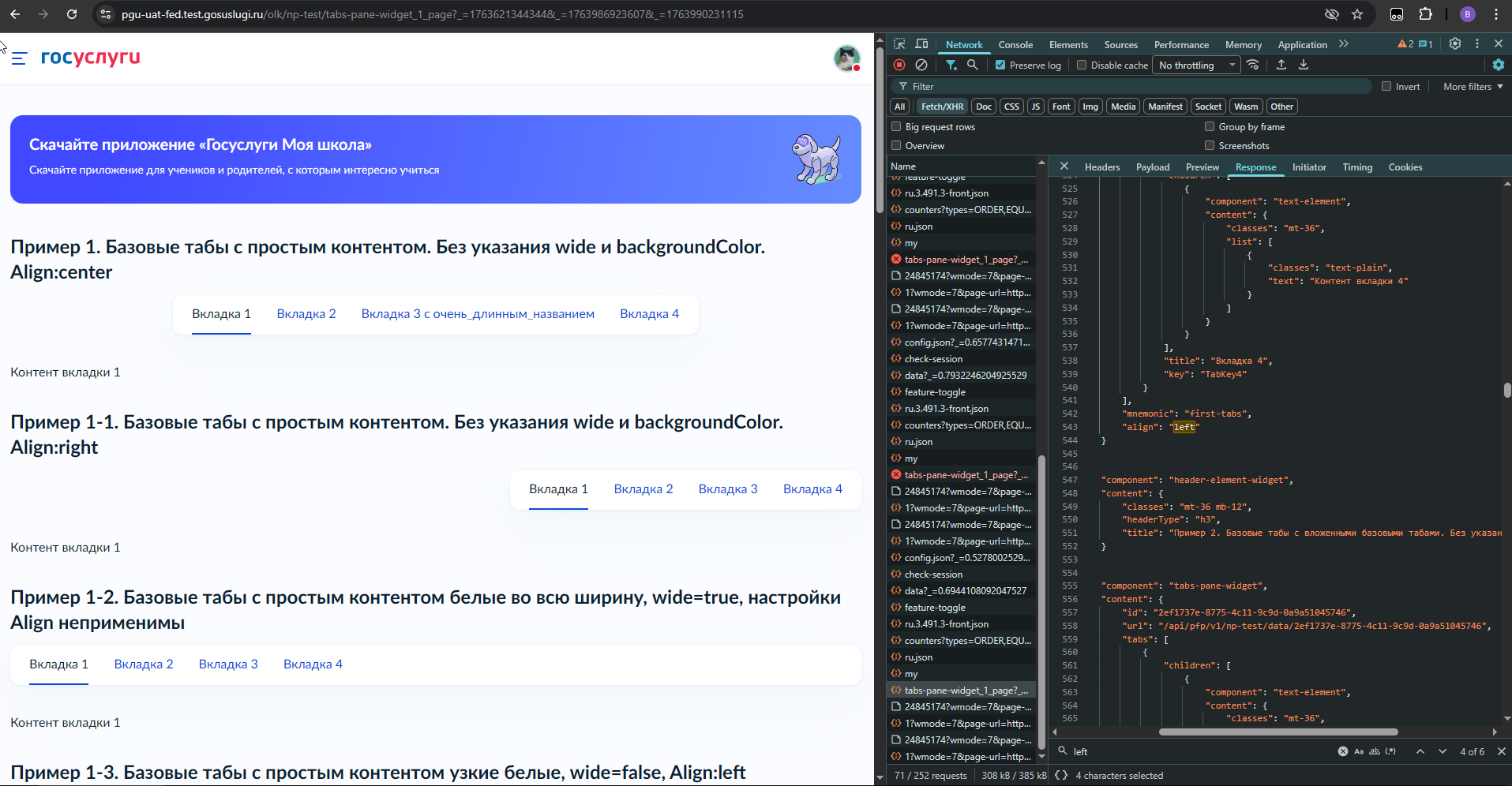Open the inspect element picker

(x=899, y=44)
